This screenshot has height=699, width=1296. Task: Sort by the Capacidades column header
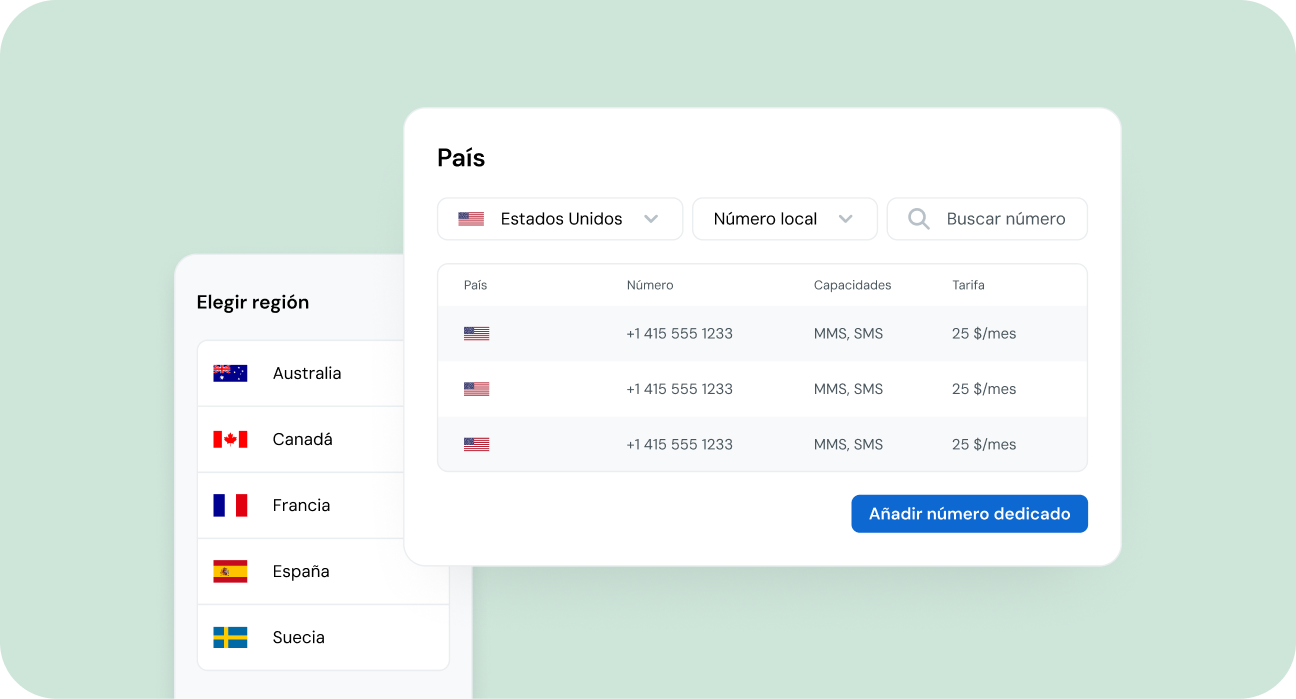pos(852,285)
